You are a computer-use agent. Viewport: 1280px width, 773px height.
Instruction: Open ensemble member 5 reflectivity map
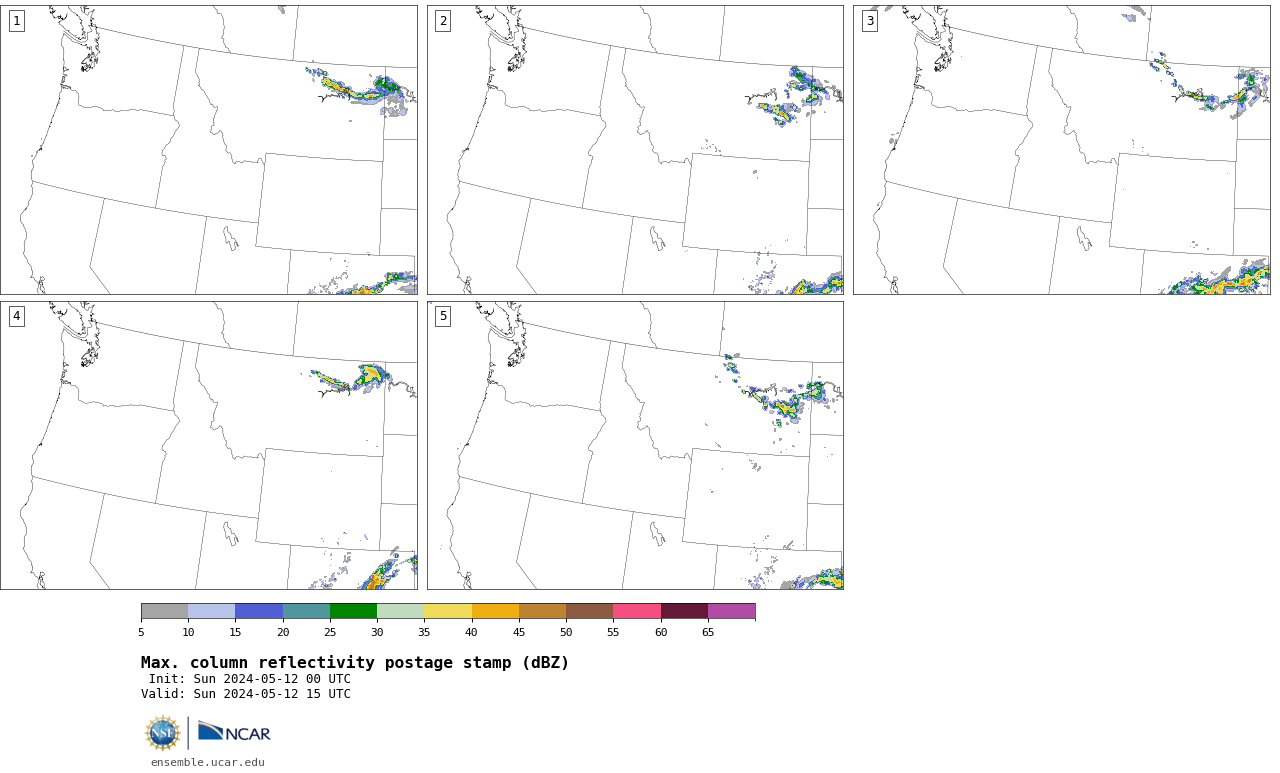(635, 445)
